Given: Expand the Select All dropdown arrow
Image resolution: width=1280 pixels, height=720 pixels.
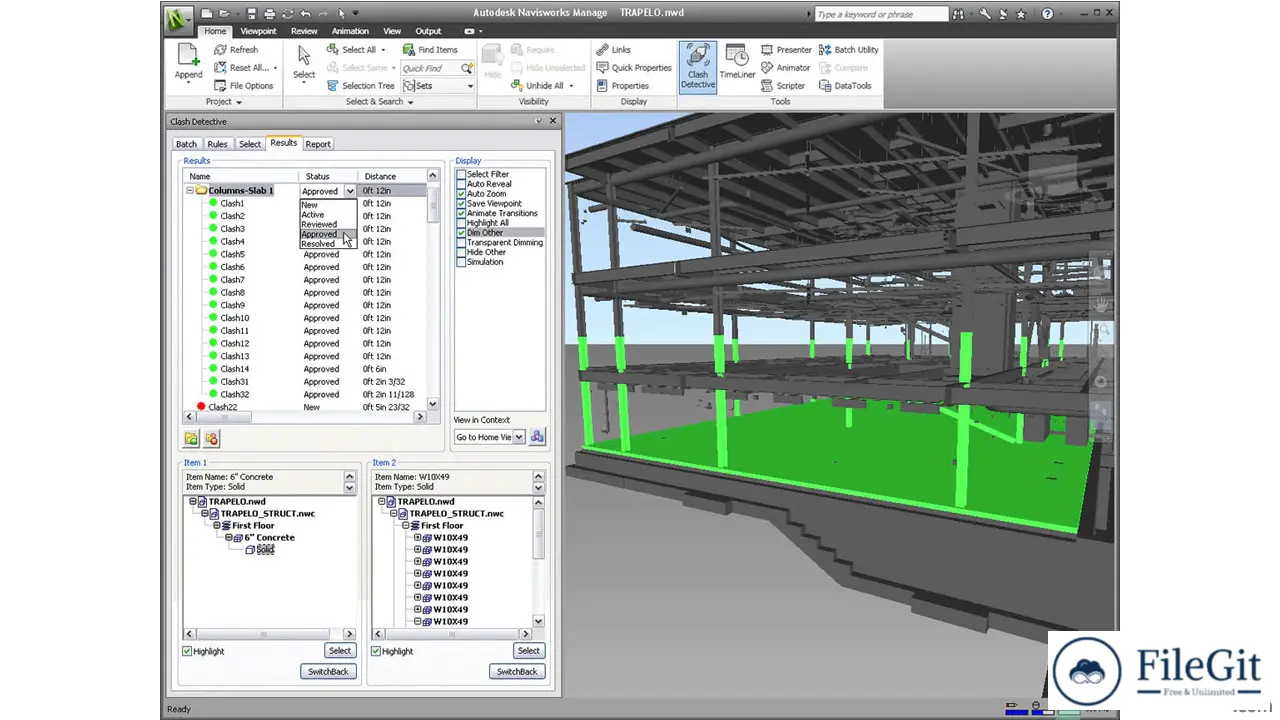Looking at the screenshot, I should [x=382, y=50].
